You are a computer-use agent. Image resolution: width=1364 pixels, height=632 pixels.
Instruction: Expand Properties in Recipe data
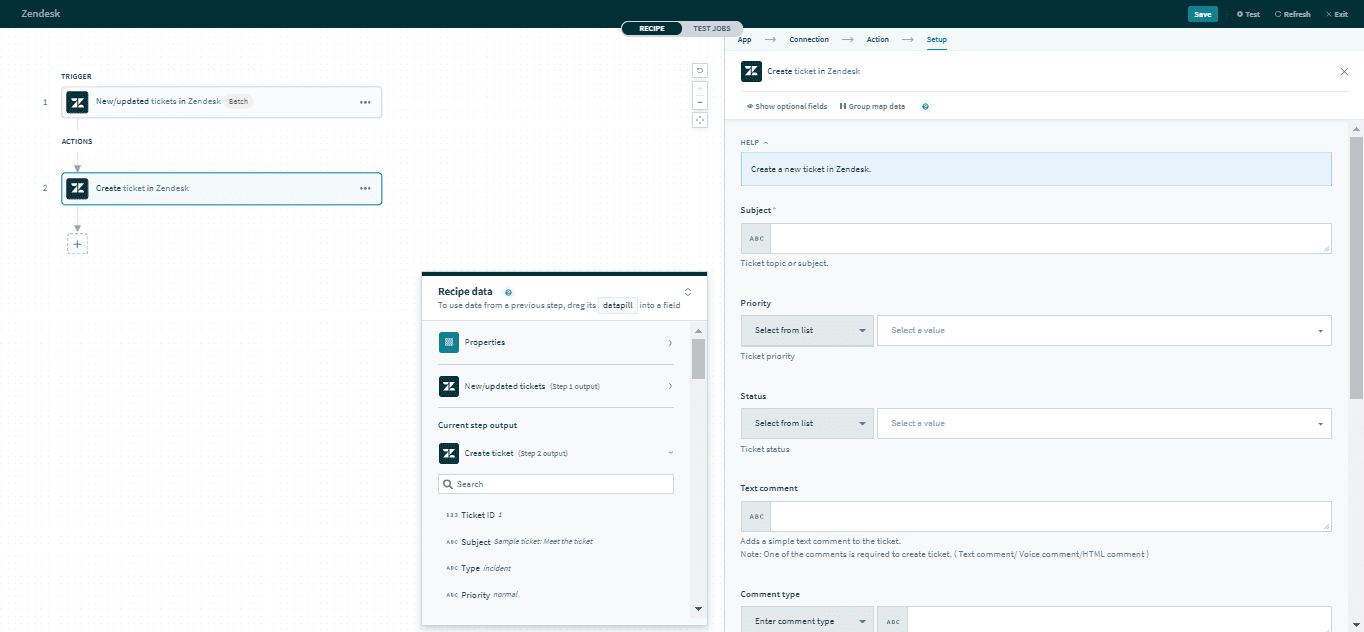coord(555,343)
